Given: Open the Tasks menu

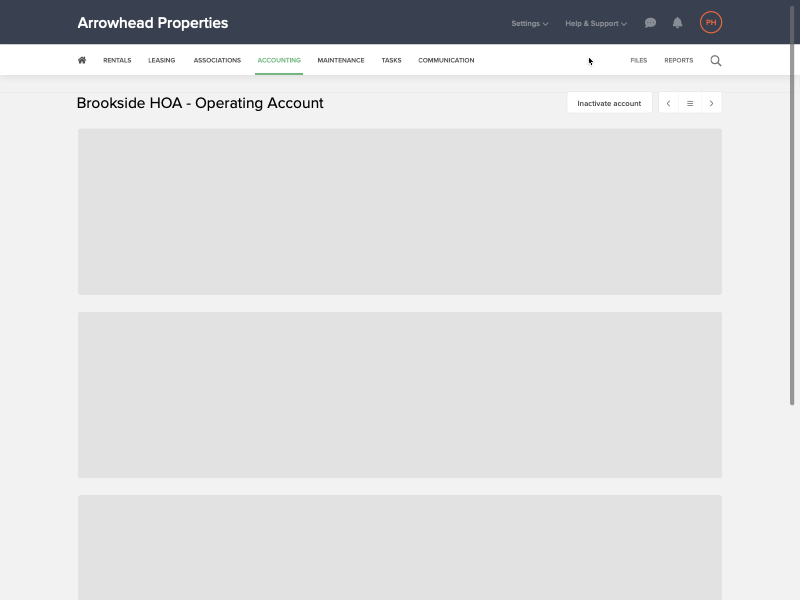Looking at the screenshot, I should click(391, 60).
